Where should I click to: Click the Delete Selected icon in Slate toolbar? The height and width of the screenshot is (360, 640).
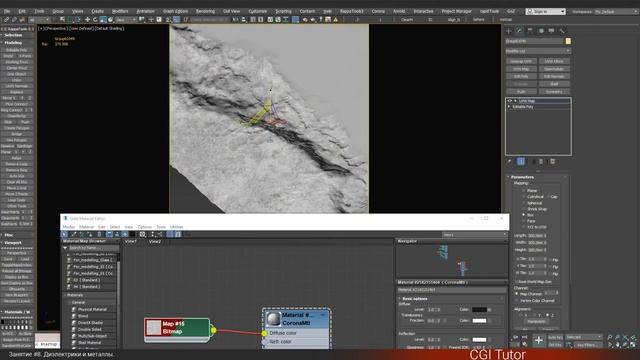coord(99,234)
